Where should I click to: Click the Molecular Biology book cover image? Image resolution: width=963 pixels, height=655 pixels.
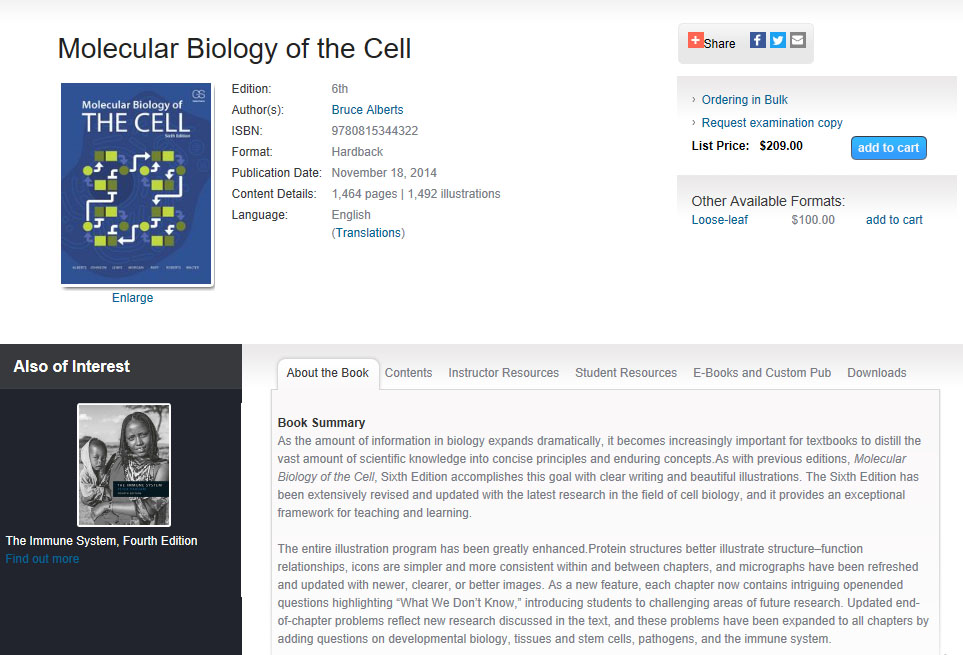click(x=137, y=184)
